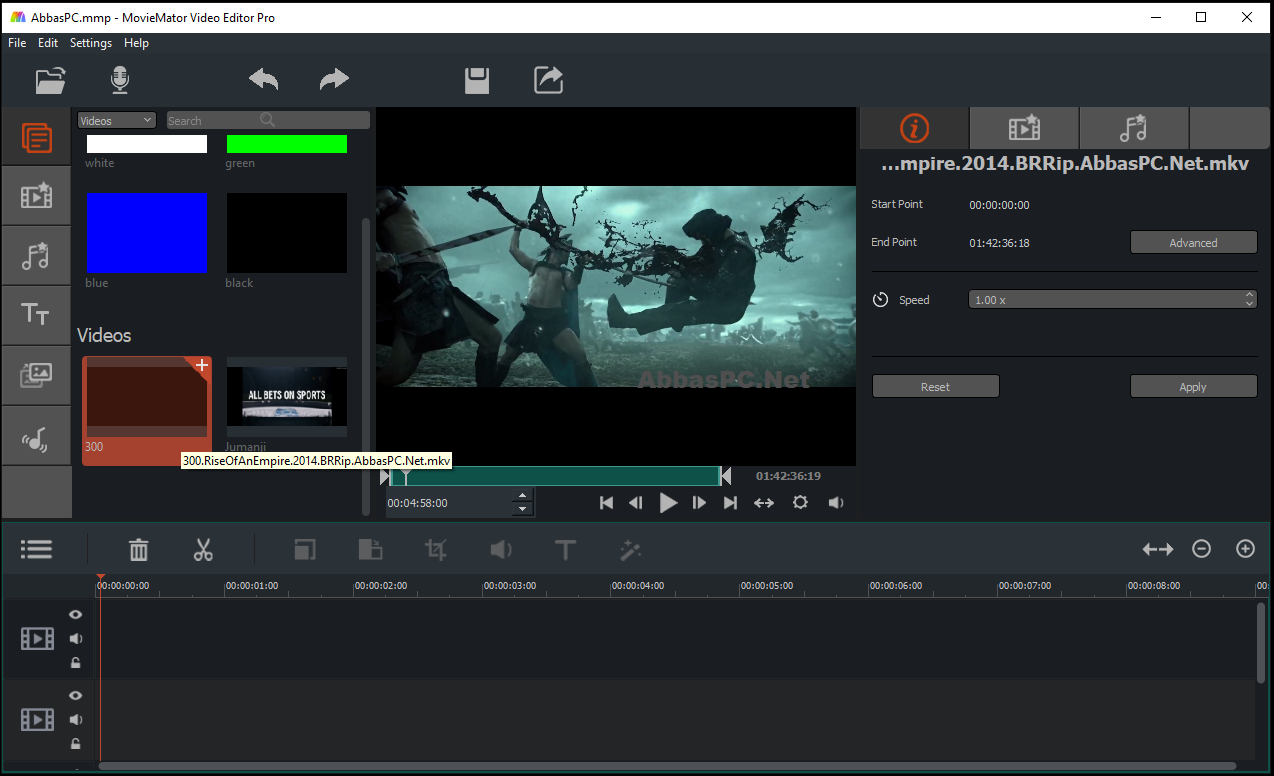Open the Media library sidebar panel

coord(36,137)
